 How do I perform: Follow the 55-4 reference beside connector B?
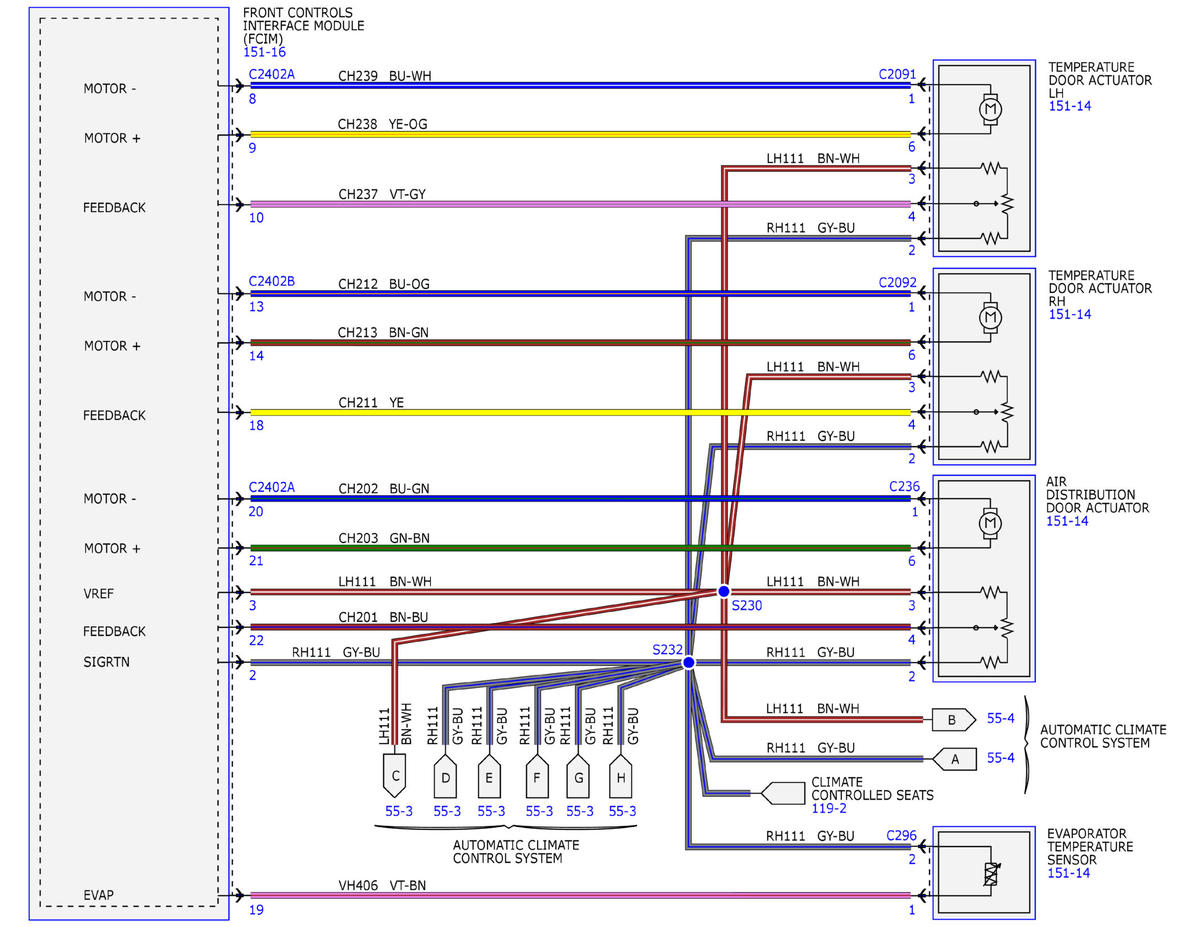point(1001,718)
